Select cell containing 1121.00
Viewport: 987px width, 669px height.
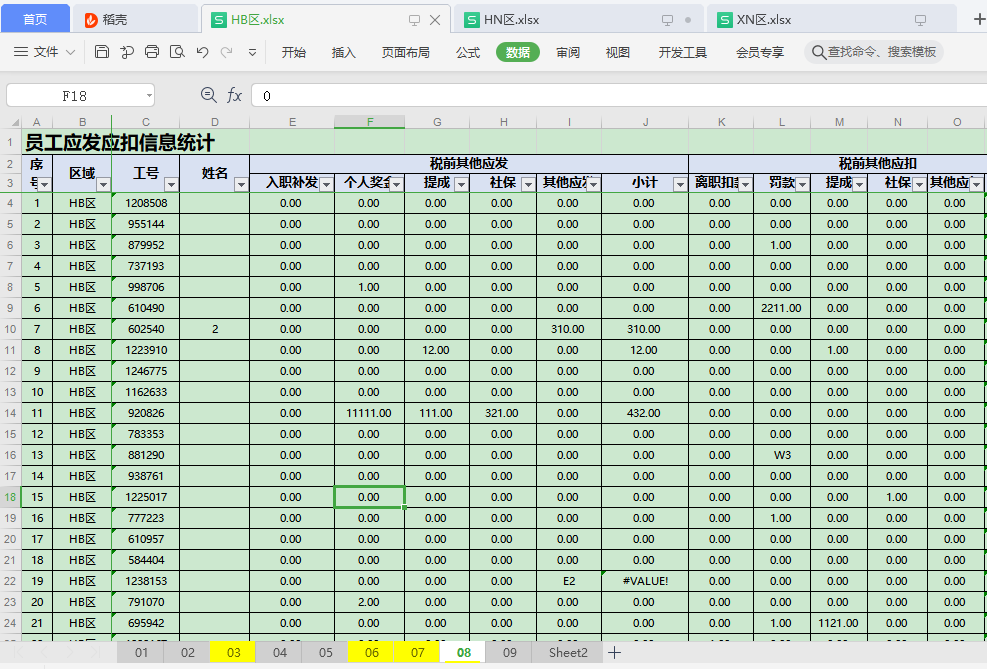click(838, 623)
